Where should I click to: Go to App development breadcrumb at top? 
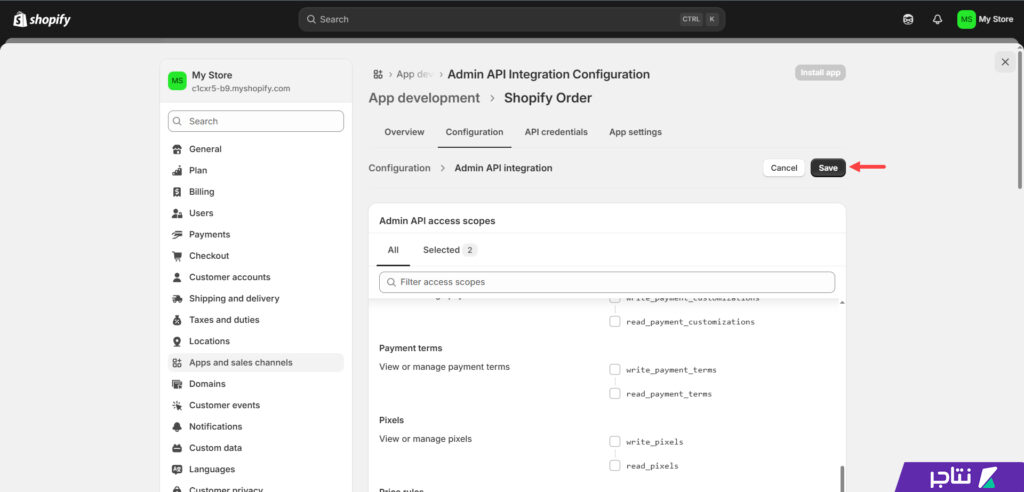coord(415,74)
